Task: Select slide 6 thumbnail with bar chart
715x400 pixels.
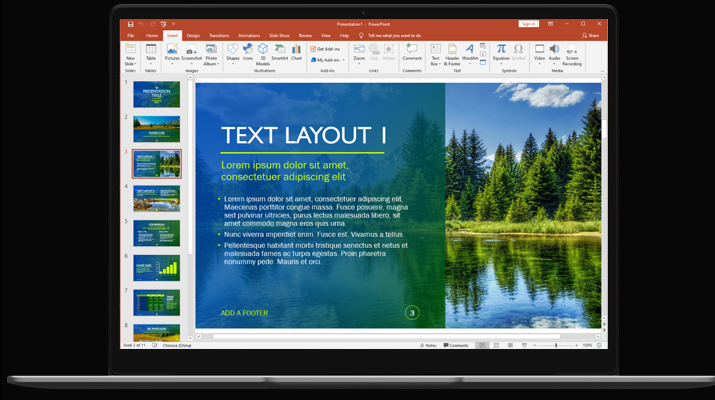Action: coord(156,268)
